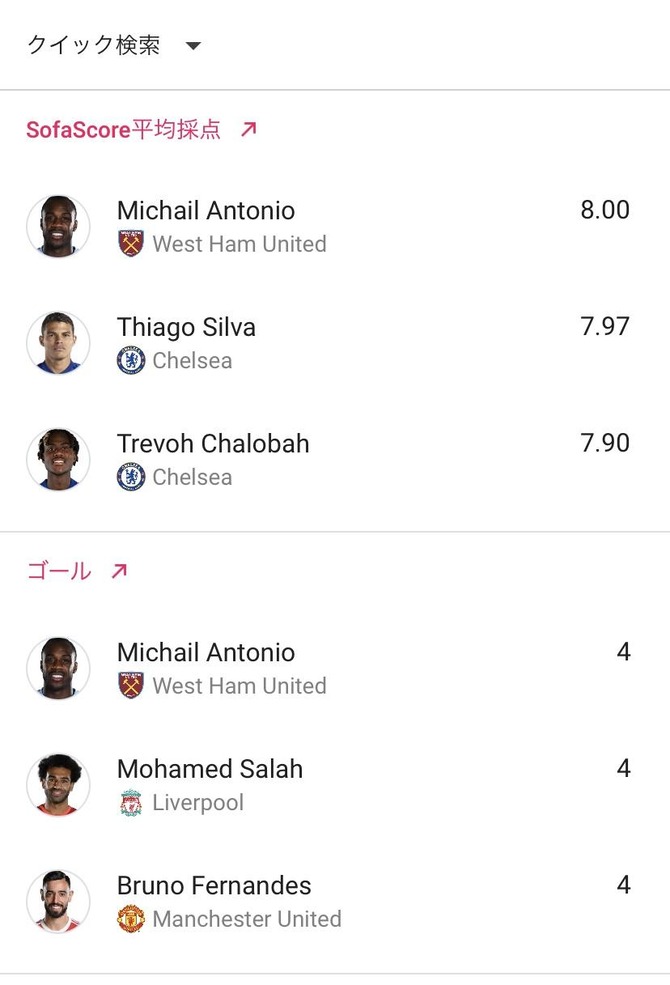Click arrow icon beside ゴール heading
This screenshot has width=670, height=985.
coord(119,571)
